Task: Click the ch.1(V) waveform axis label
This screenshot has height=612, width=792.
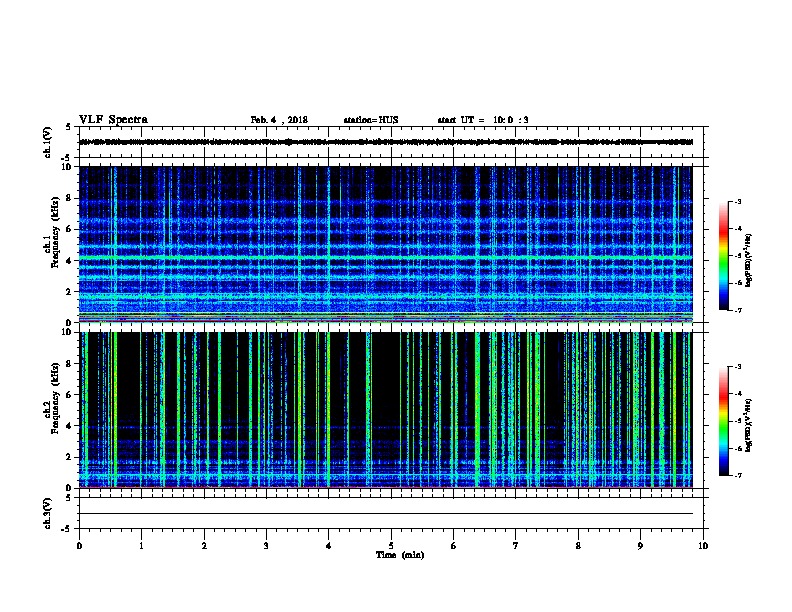Action: tap(48, 142)
